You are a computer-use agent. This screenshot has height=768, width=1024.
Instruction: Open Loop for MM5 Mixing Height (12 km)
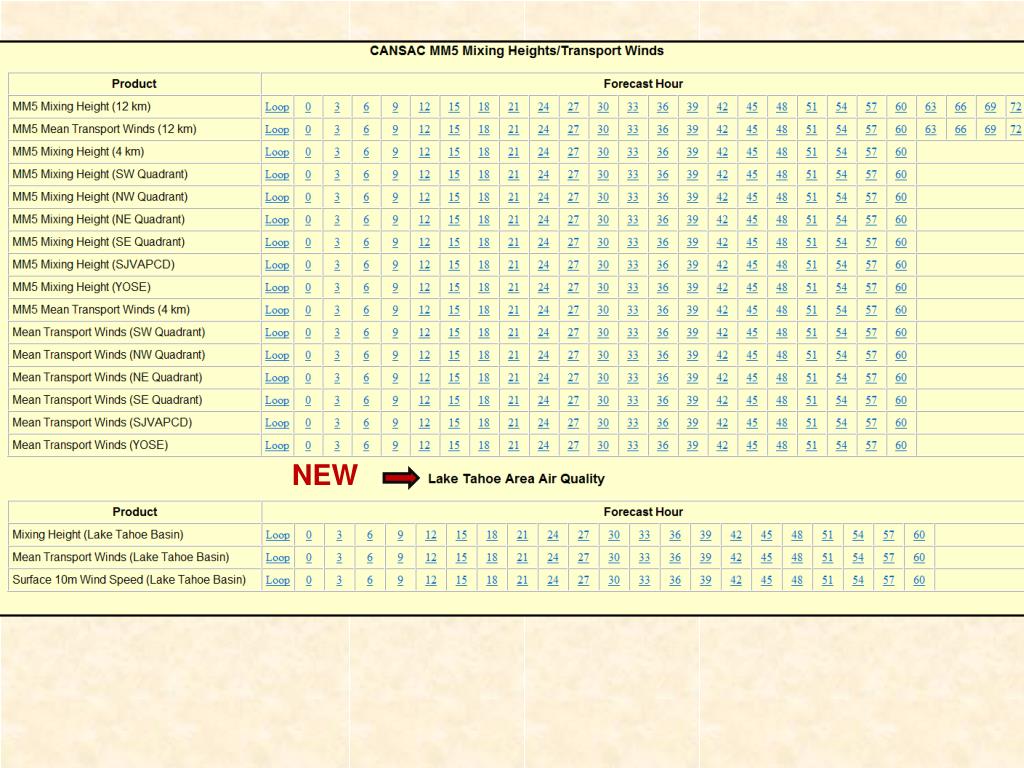[277, 107]
